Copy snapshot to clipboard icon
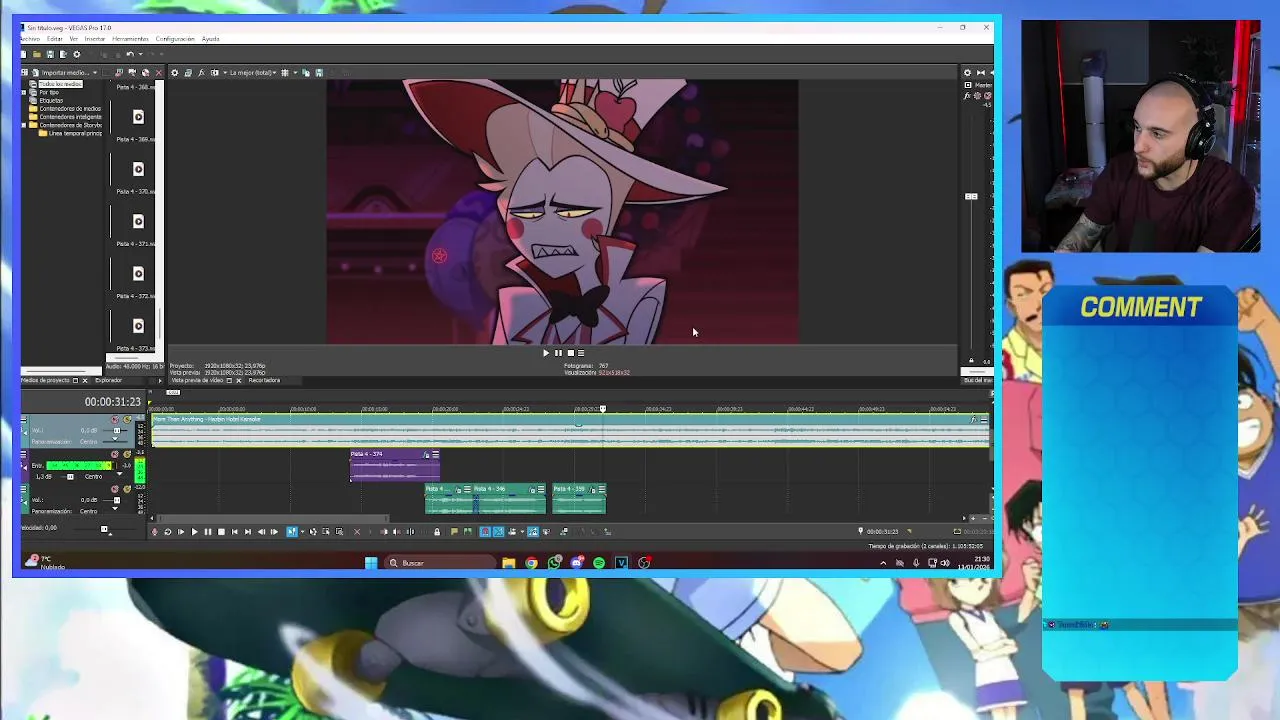 (306, 73)
